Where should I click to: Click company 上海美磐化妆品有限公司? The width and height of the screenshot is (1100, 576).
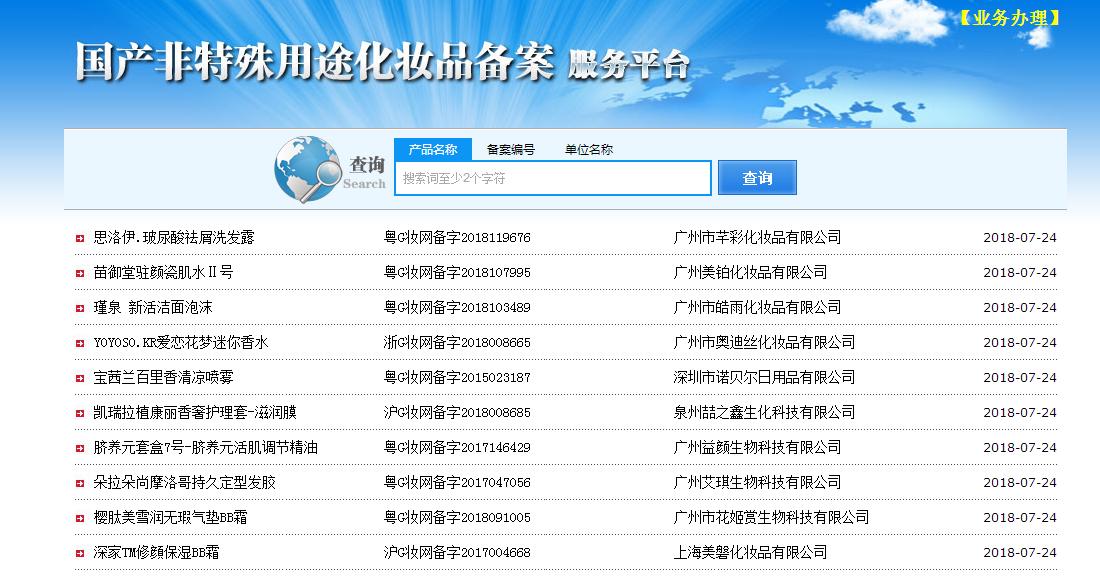coord(751,552)
